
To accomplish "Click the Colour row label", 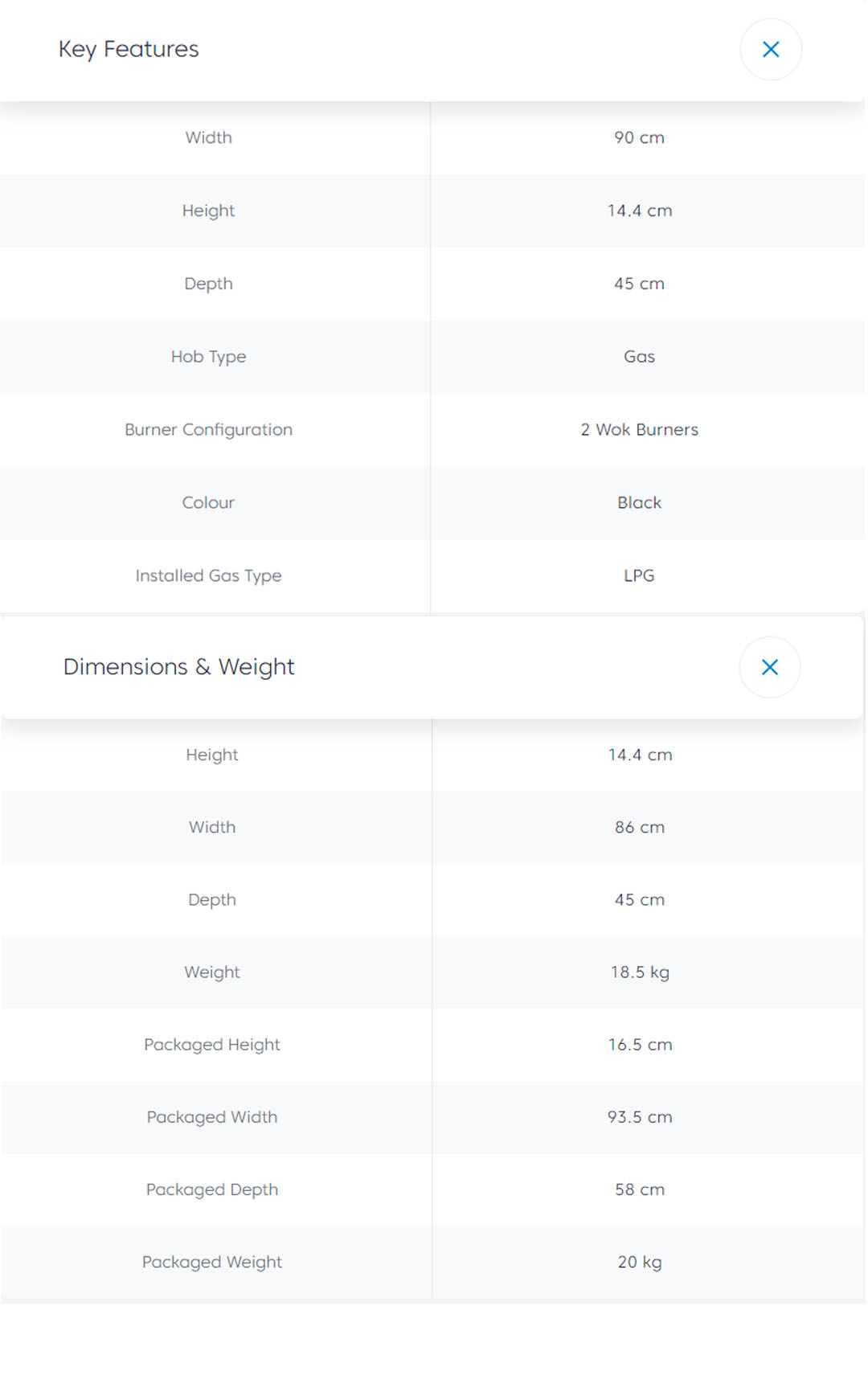I will [x=208, y=503].
